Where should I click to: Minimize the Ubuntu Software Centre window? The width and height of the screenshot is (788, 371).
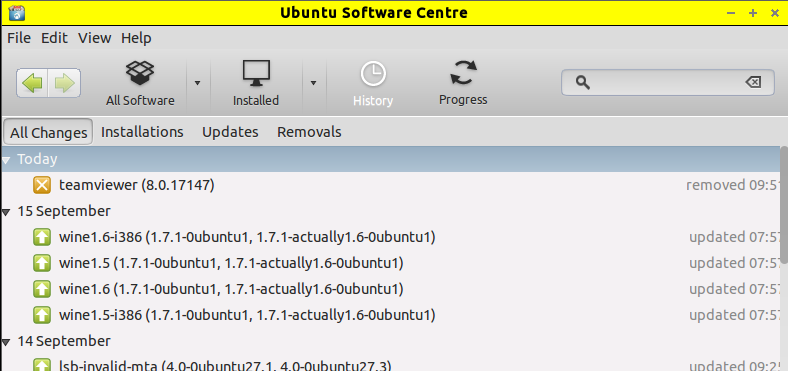[731, 13]
